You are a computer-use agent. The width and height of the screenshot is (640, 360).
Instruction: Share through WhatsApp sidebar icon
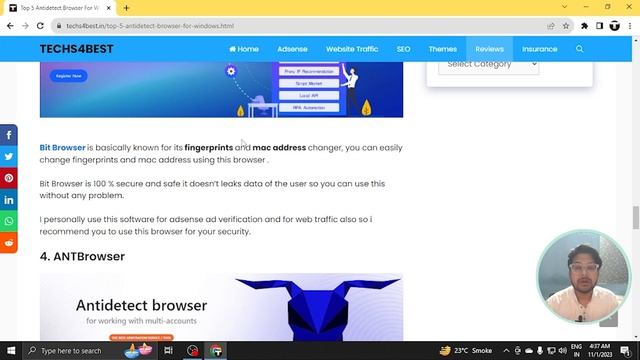pos(9,221)
